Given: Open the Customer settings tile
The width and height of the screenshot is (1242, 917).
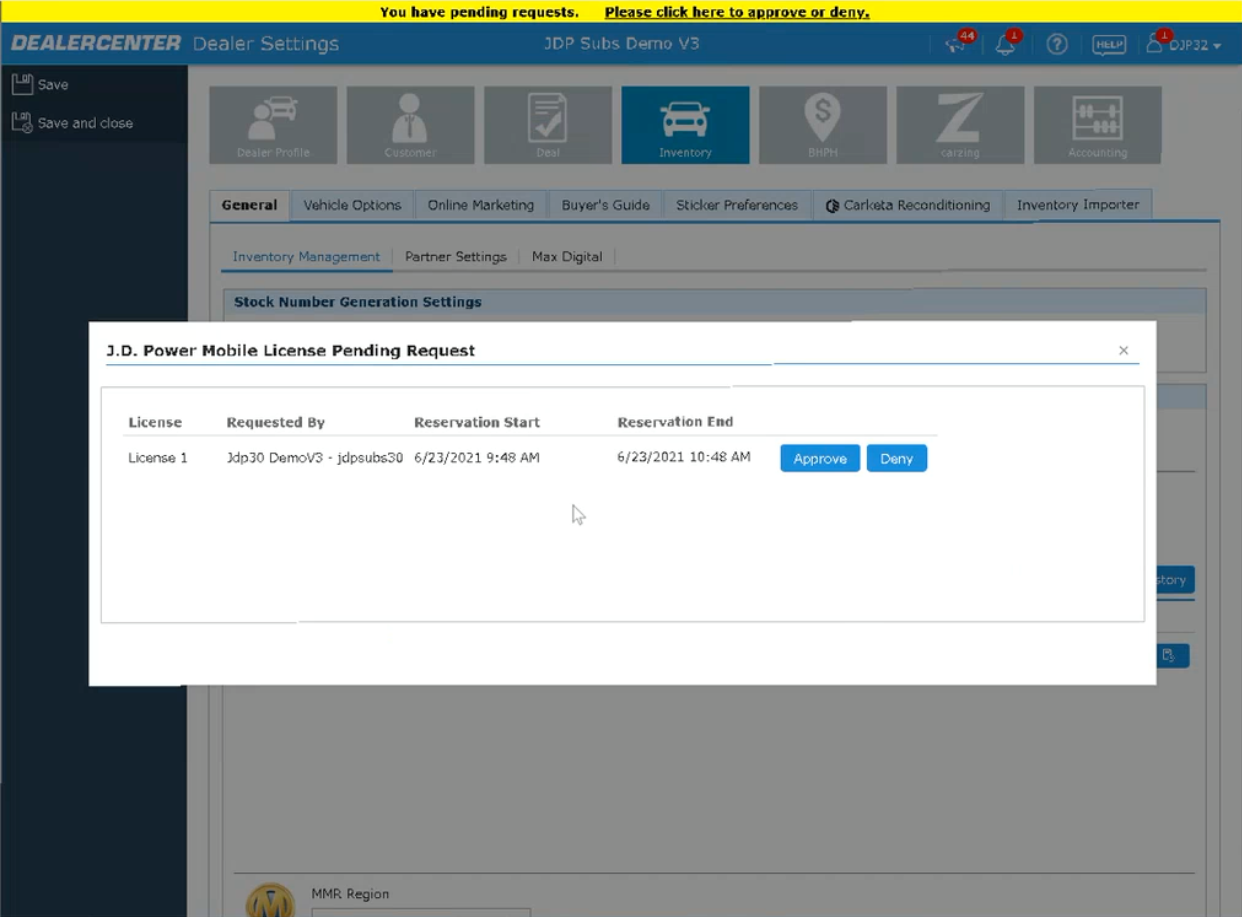Looking at the screenshot, I should (x=410, y=125).
